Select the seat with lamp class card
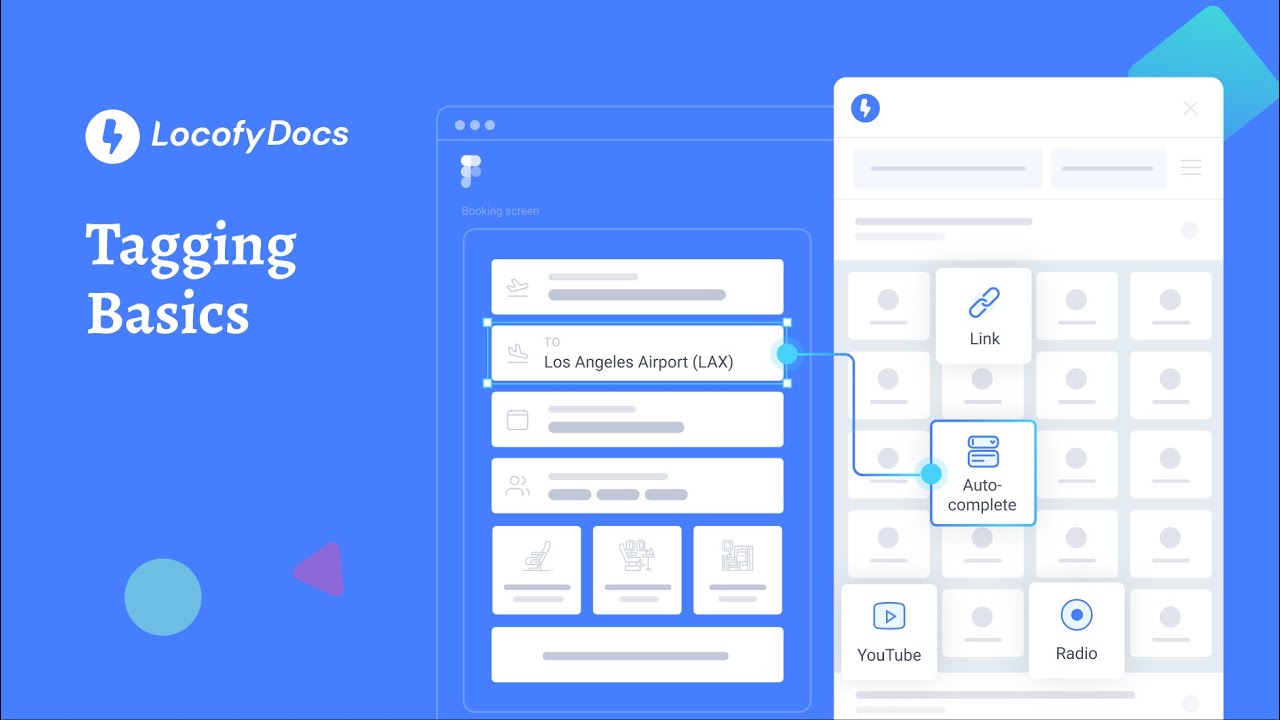 tap(637, 570)
